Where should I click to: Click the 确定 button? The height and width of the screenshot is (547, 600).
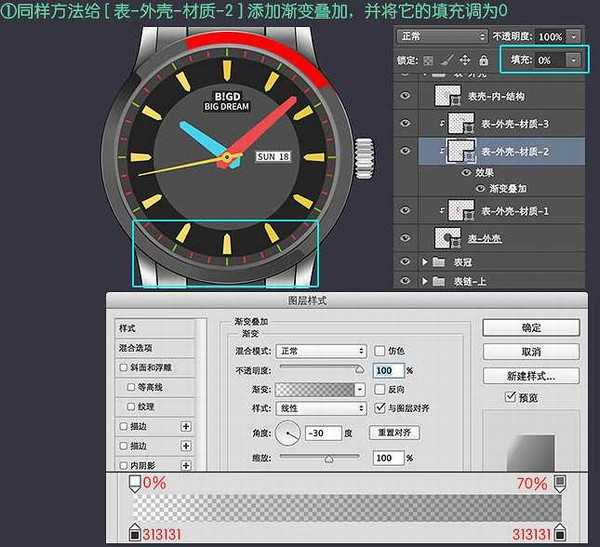(531, 328)
